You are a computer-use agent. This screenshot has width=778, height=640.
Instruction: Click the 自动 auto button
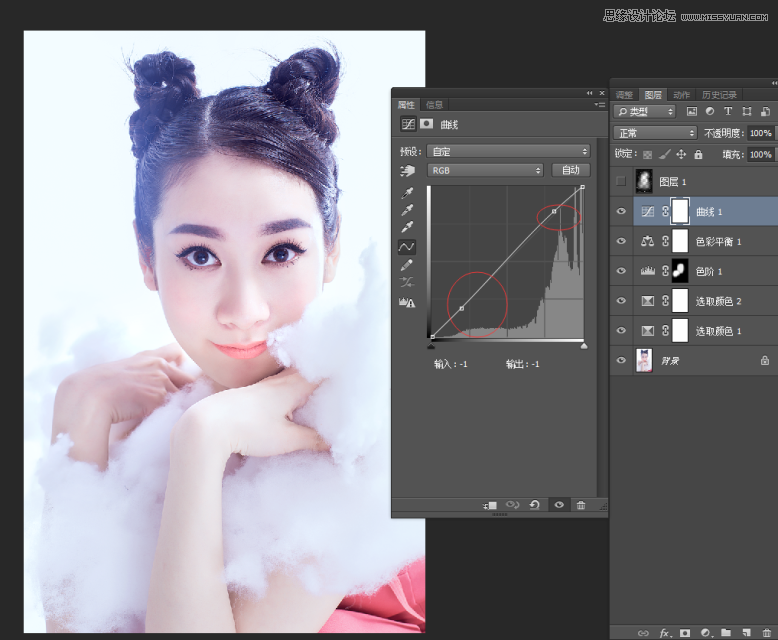(x=570, y=170)
